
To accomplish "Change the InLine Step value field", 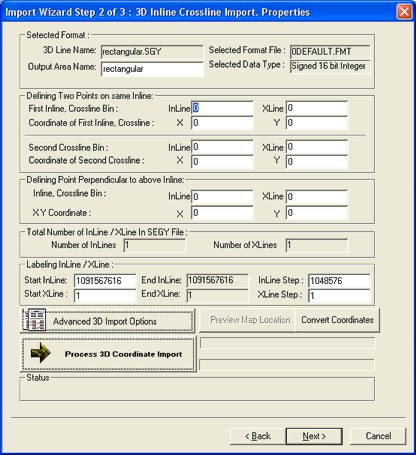I will [x=339, y=281].
